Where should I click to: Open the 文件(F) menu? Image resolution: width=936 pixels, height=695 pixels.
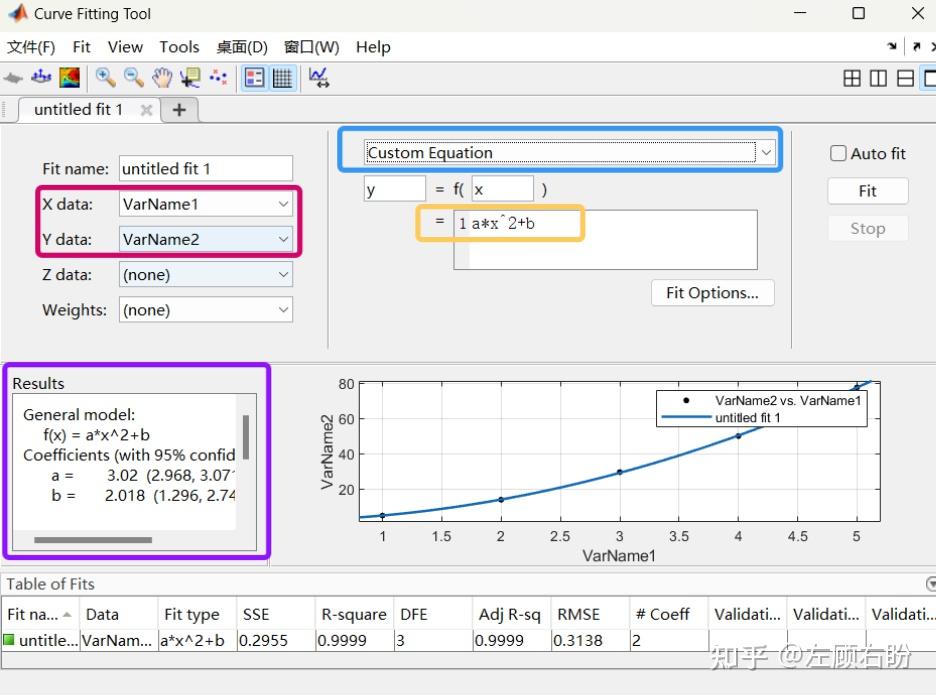click(31, 47)
